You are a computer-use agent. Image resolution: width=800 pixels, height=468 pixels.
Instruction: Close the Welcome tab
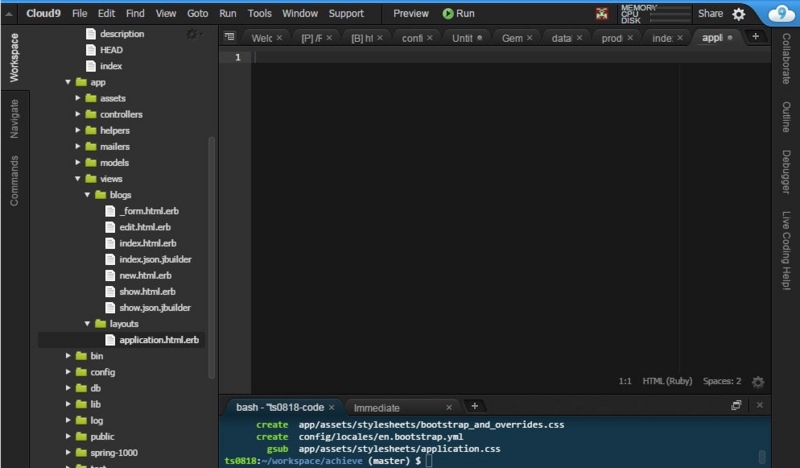tap(279, 38)
